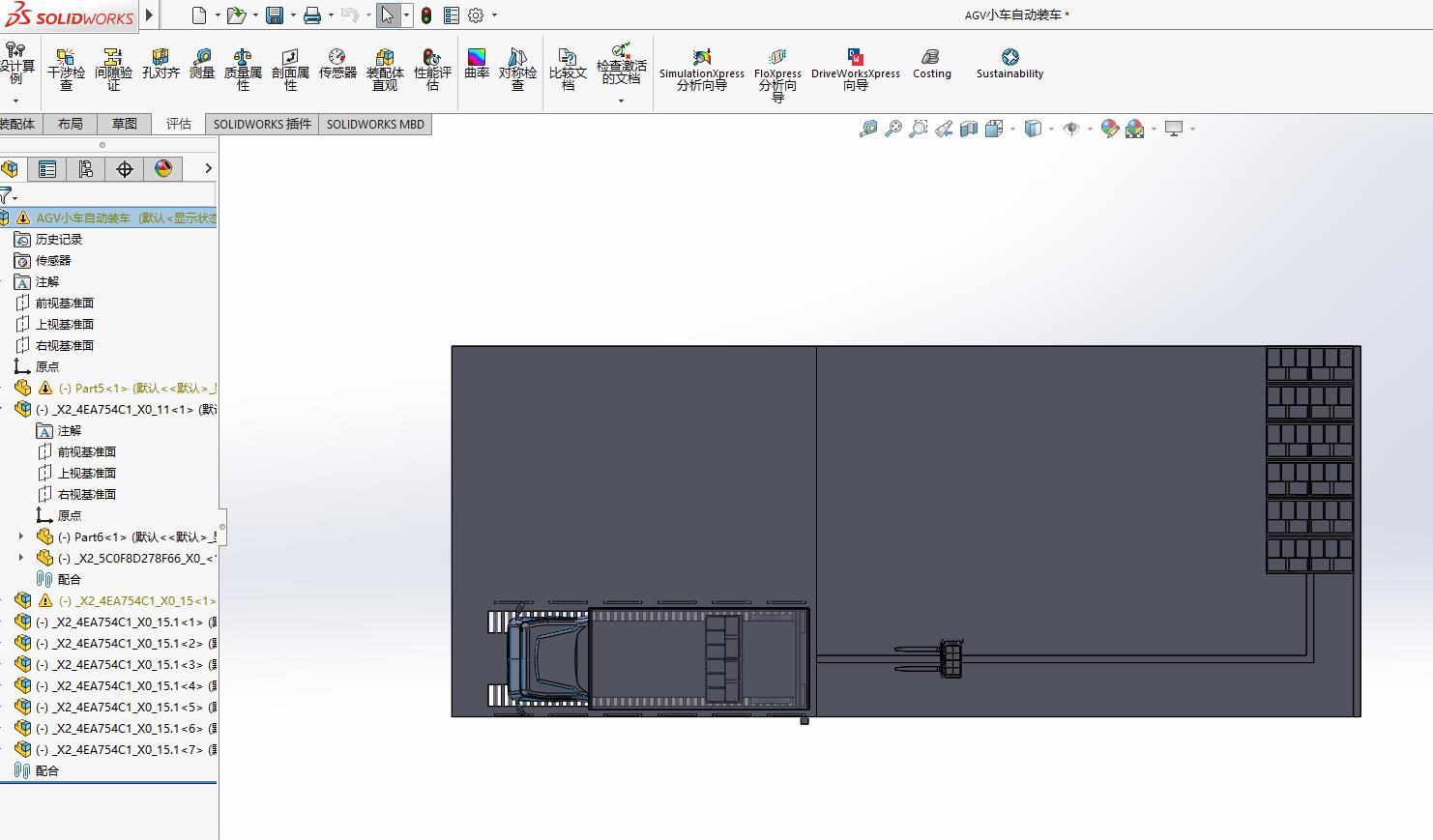The width and height of the screenshot is (1433, 840).
Task: Expand the Part6<1> tree node
Action: point(21,536)
